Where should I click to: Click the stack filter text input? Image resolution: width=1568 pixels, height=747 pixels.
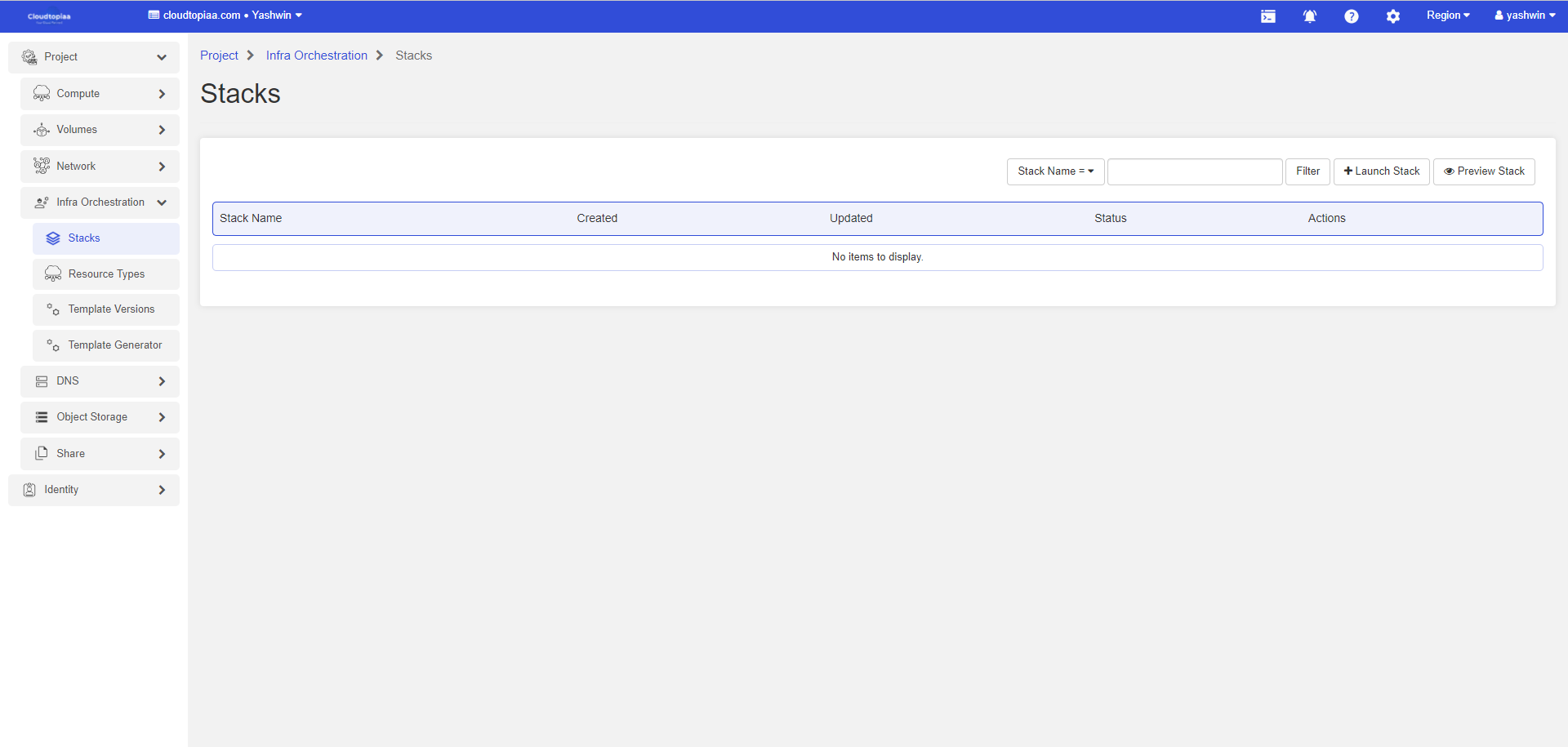[1194, 171]
